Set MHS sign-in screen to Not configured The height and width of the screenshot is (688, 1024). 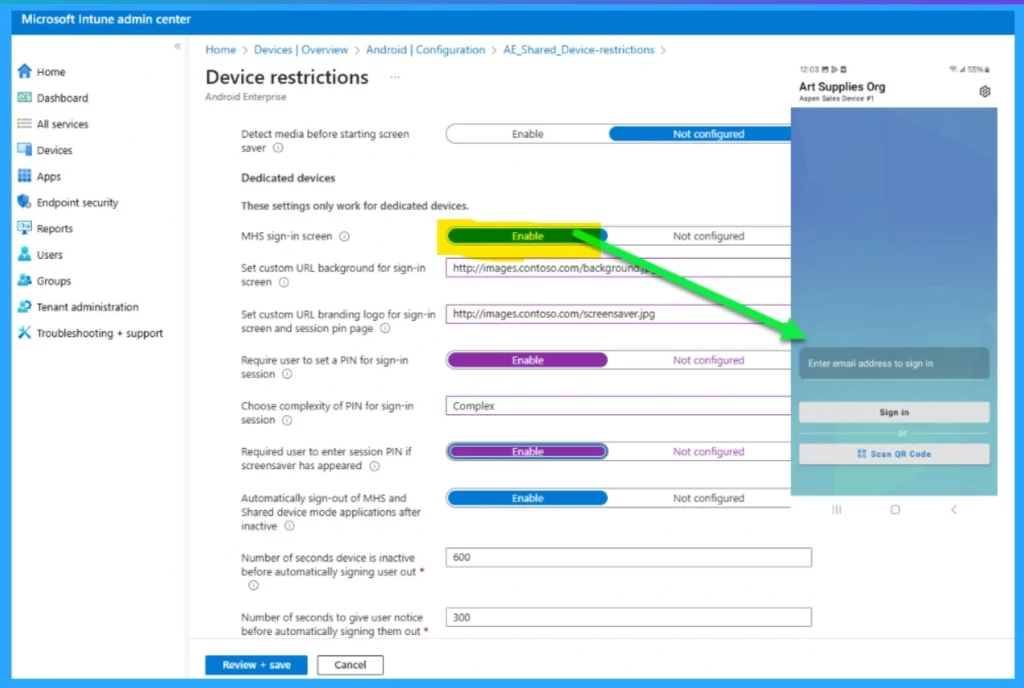coord(709,236)
